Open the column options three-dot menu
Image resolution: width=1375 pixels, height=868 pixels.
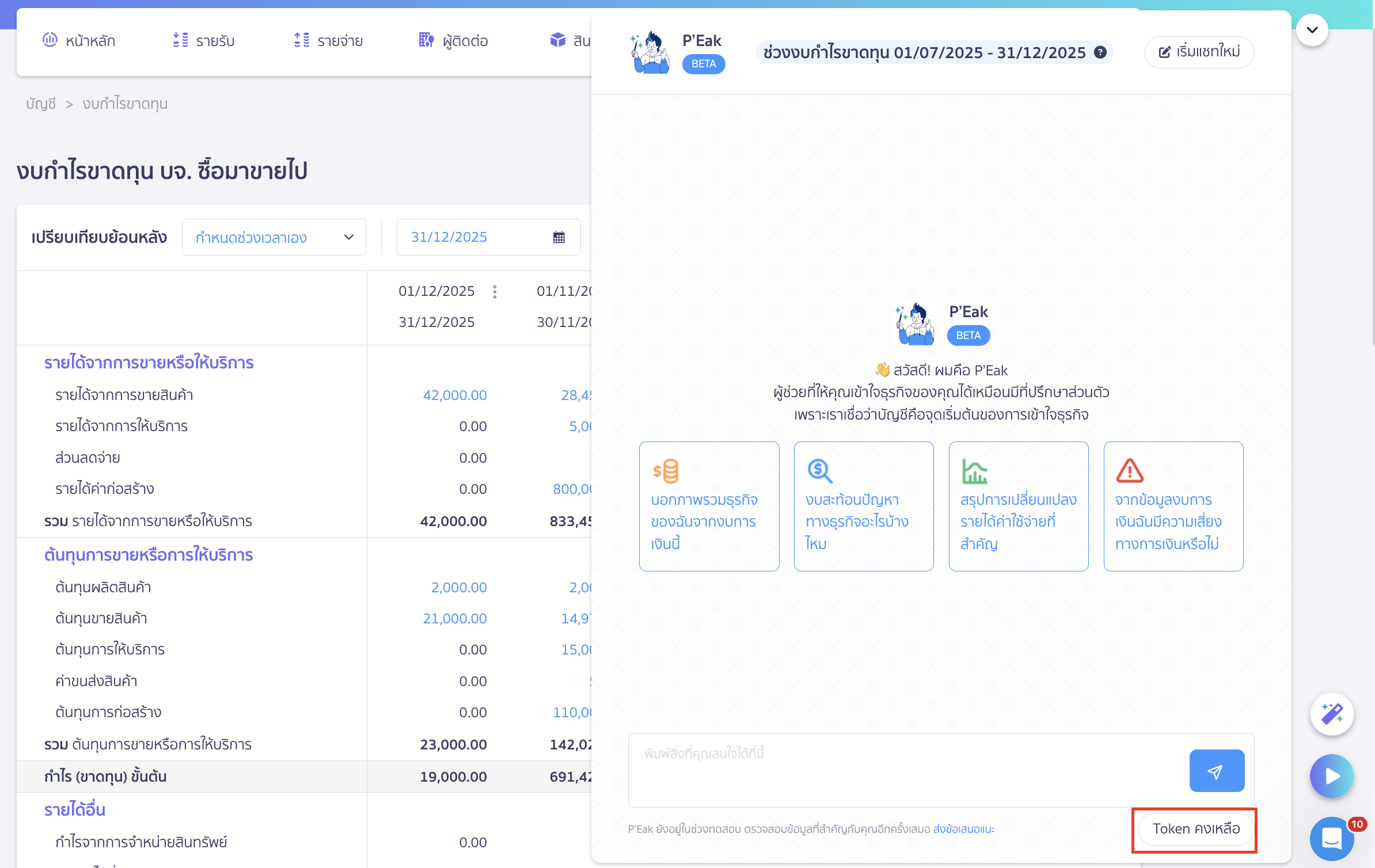pos(495,291)
